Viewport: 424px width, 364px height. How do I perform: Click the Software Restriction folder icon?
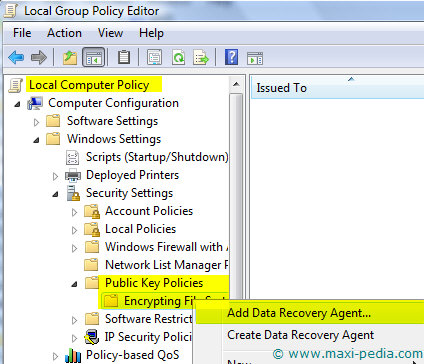point(92,319)
